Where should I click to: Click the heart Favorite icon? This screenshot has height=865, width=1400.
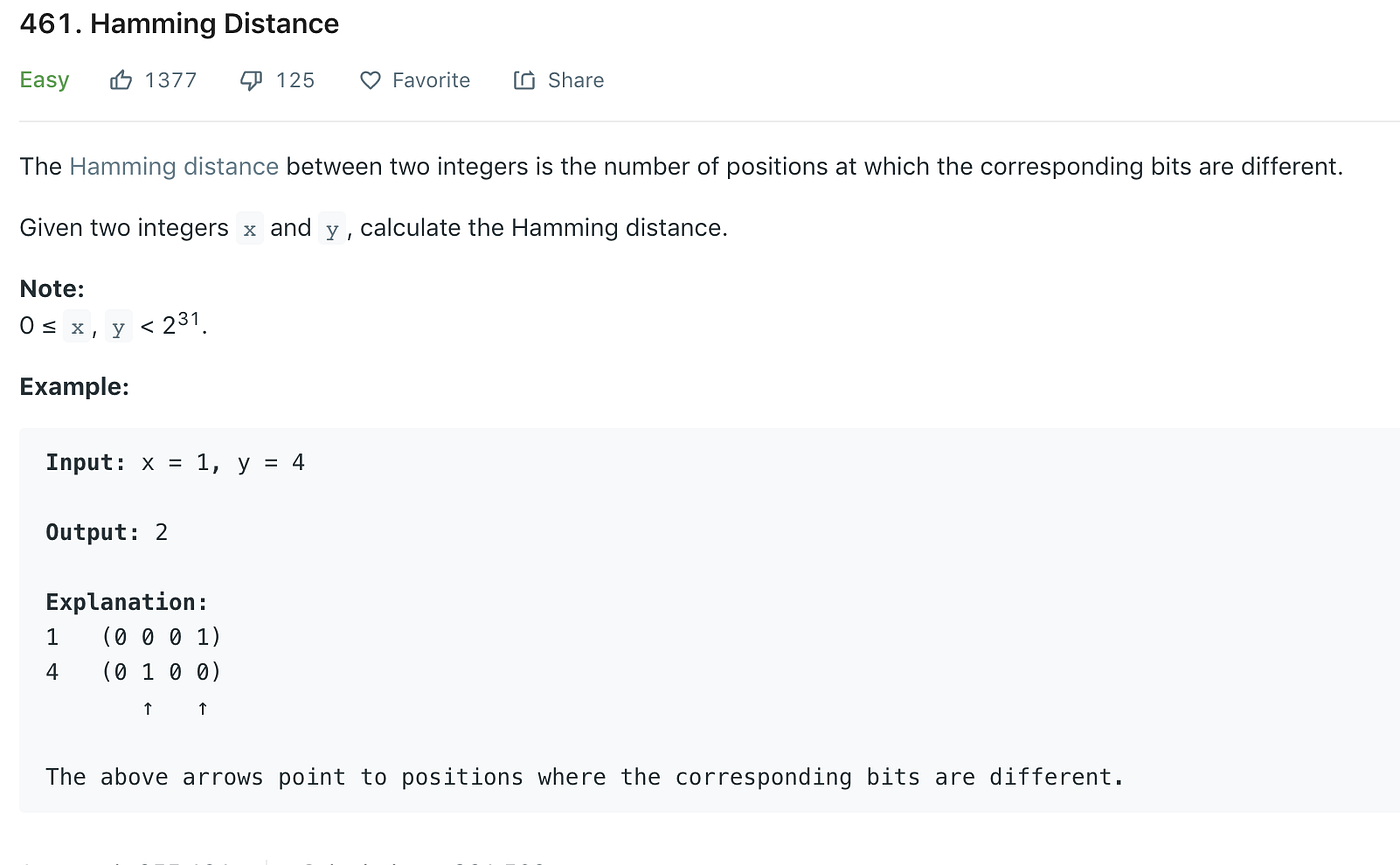[370, 80]
